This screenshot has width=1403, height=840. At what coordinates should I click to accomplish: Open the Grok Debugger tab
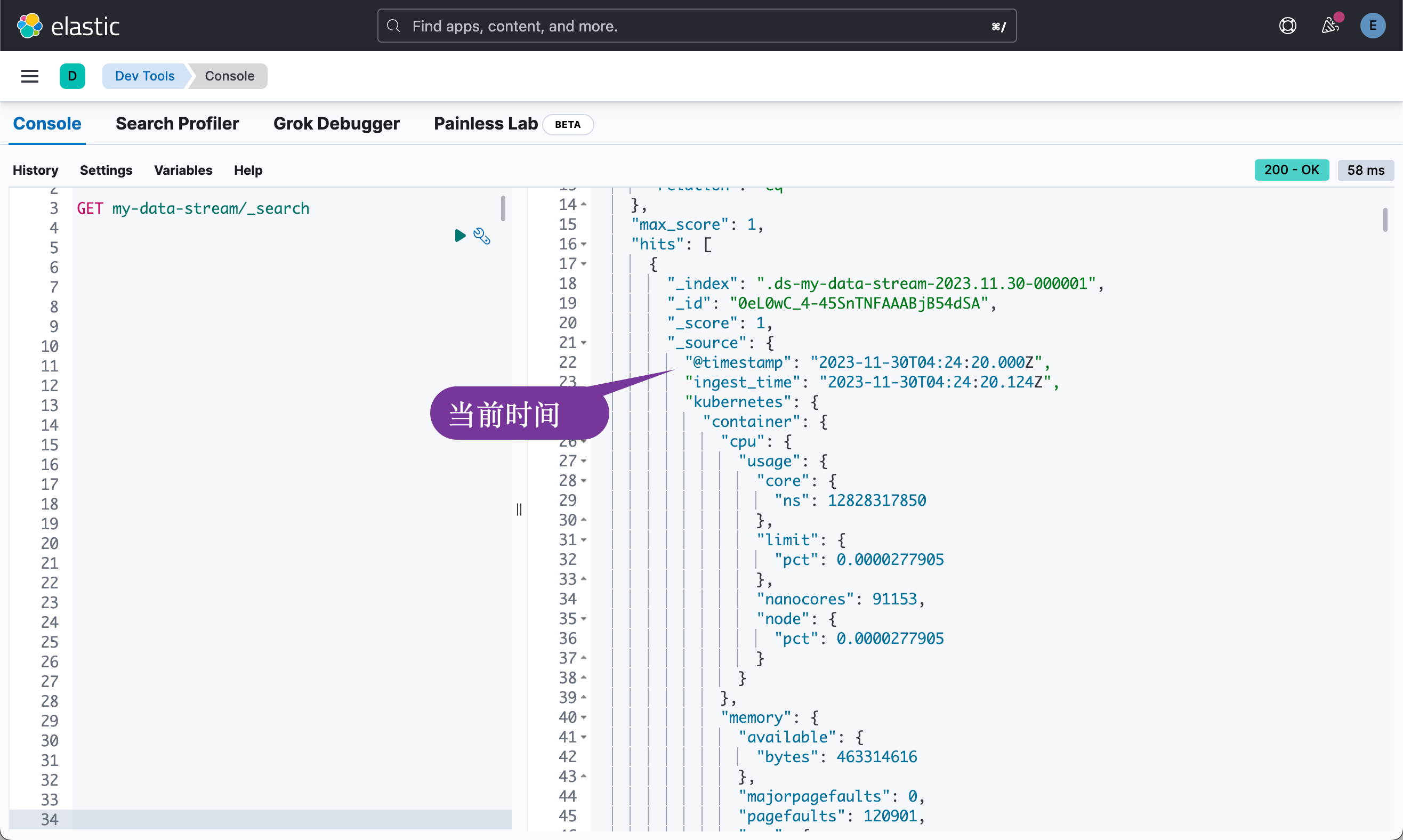337,124
